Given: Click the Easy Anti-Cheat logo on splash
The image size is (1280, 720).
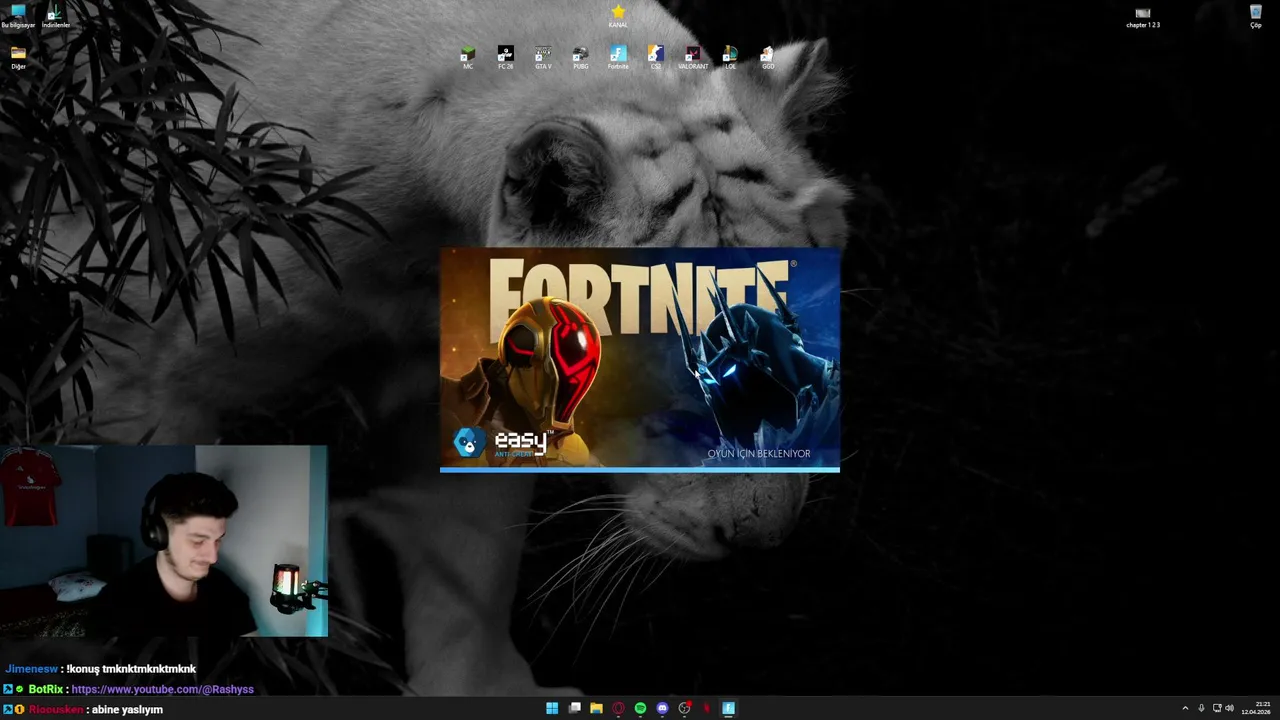Looking at the screenshot, I should click(x=501, y=443).
